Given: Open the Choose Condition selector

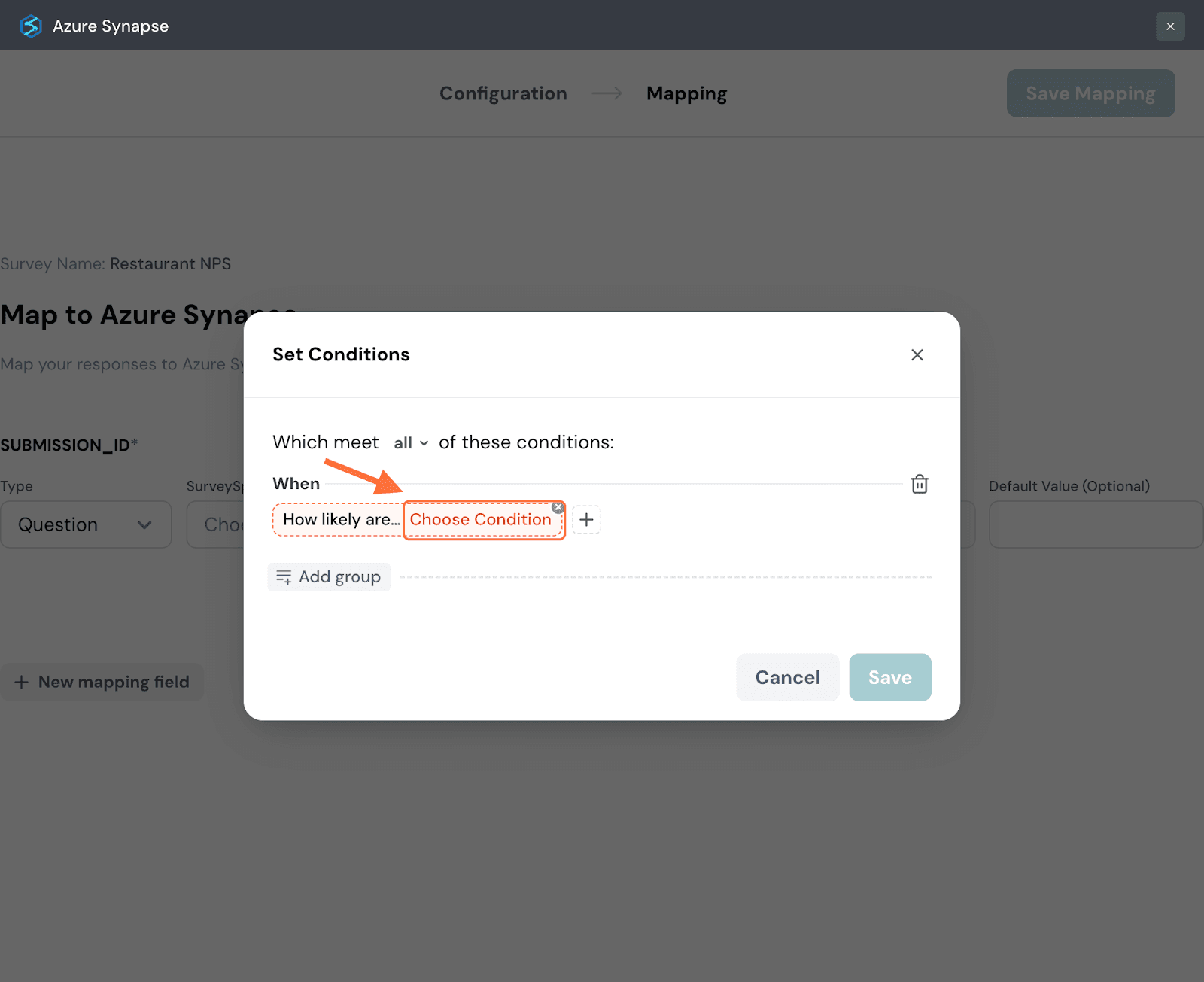Looking at the screenshot, I should coord(480,520).
